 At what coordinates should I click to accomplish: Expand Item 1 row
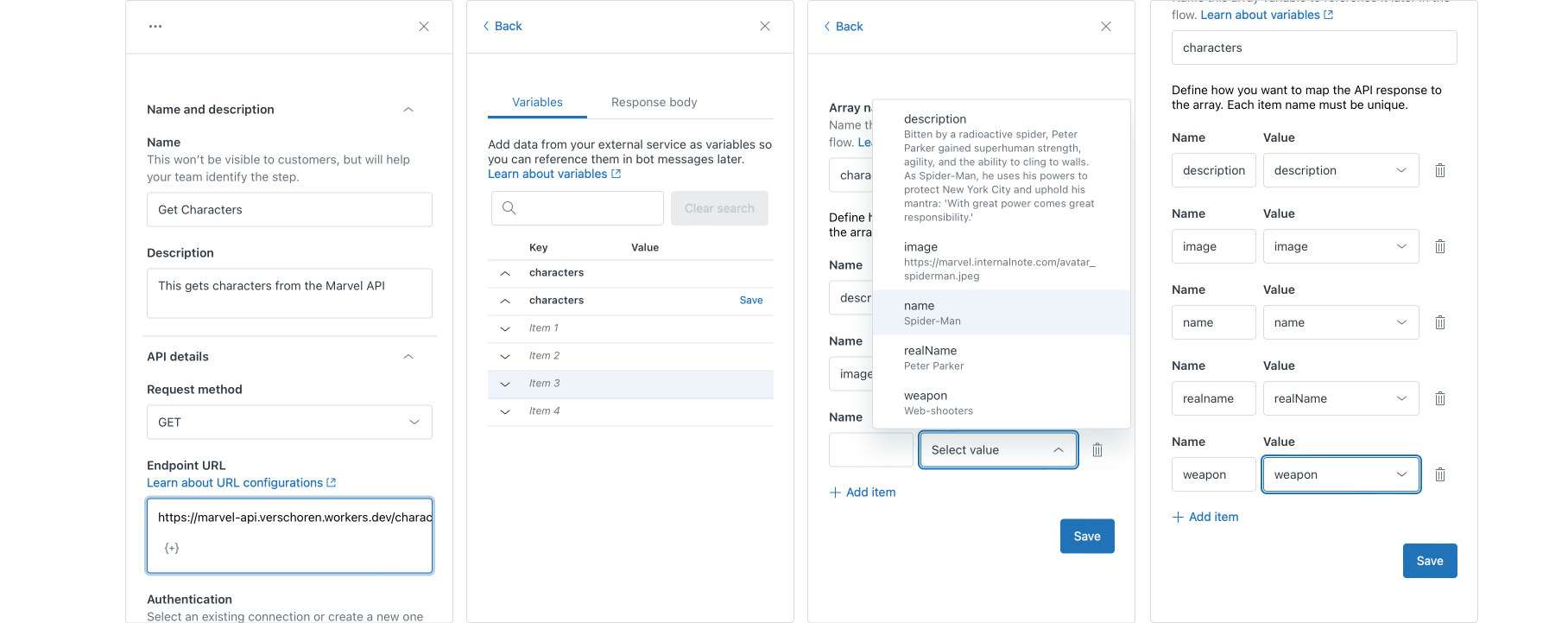click(505, 328)
